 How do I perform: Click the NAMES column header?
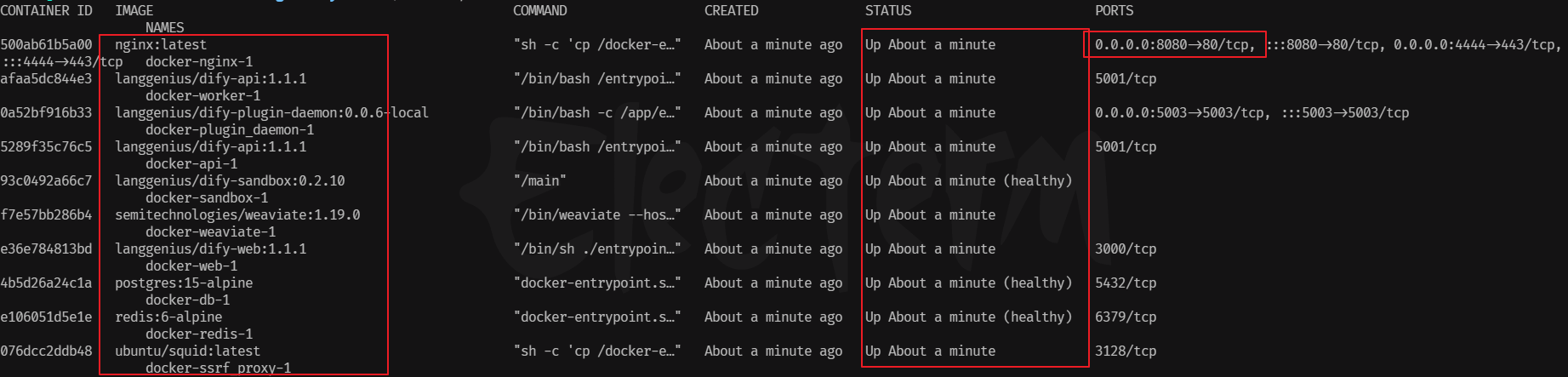[x=164, y=28]
